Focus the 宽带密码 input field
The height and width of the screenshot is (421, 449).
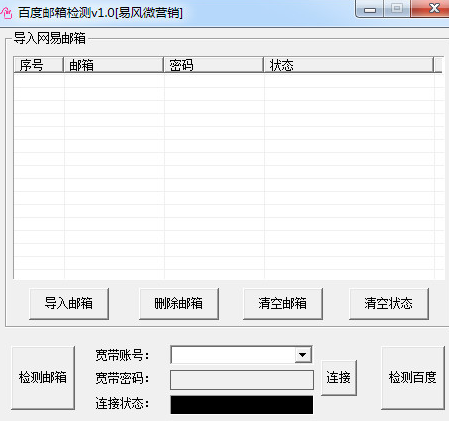(x=242, y=380)
